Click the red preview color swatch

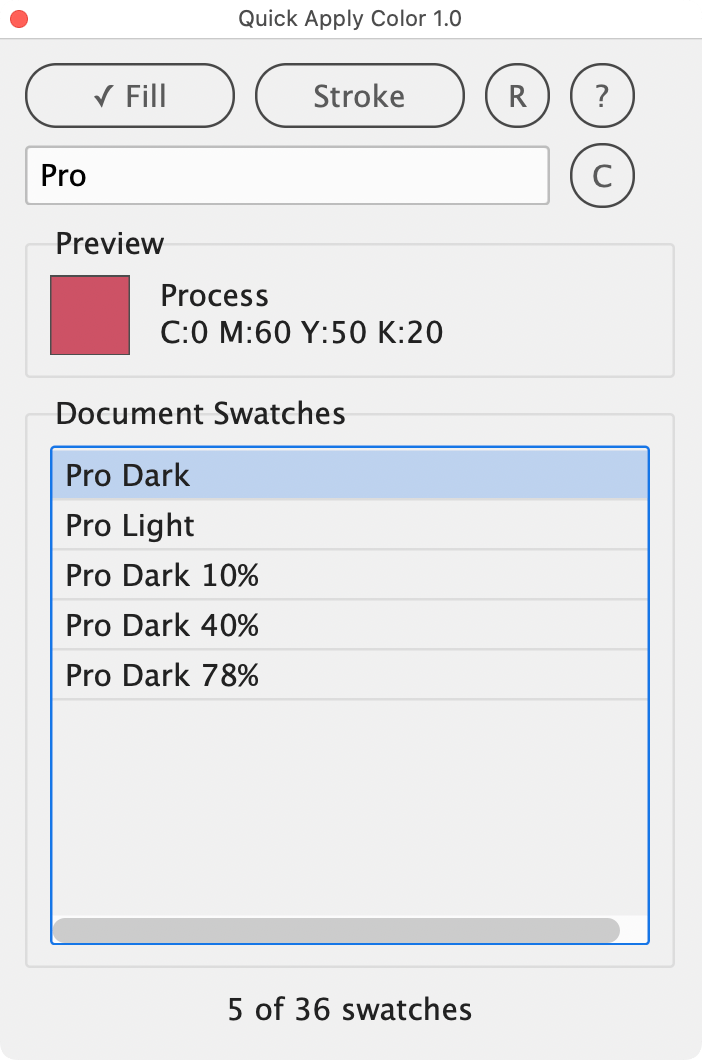pos(90,315)
